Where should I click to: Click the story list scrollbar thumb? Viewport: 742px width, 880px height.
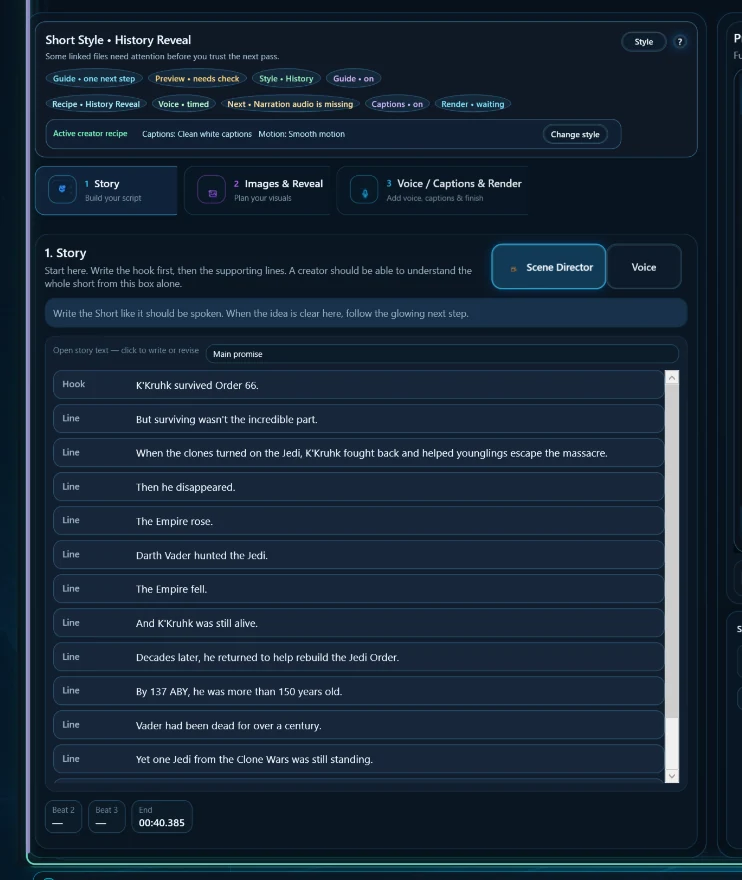[x=672, y=552]
